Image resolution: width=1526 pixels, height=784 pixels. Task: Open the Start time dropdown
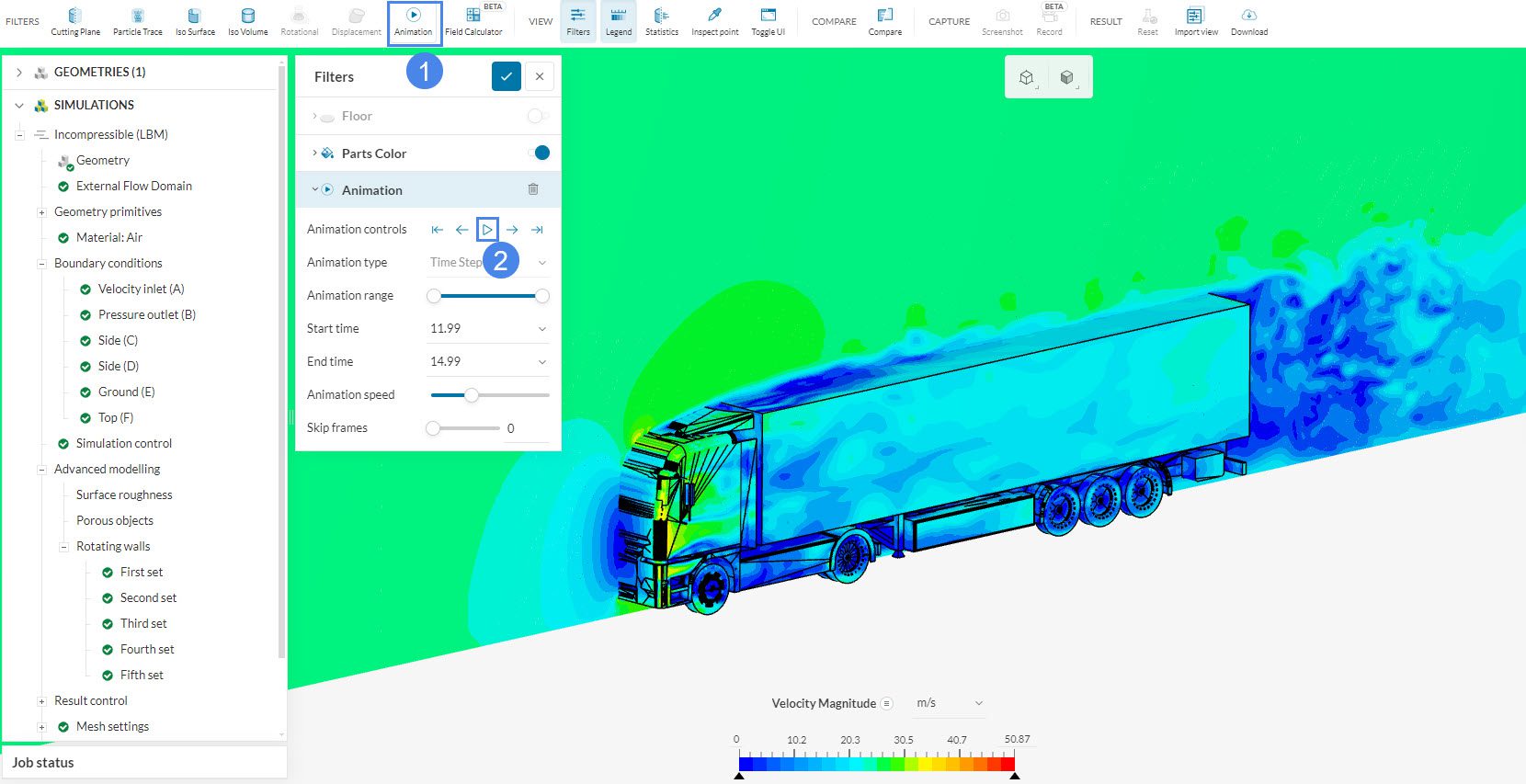pyautogui.click(x=488, y=328)
